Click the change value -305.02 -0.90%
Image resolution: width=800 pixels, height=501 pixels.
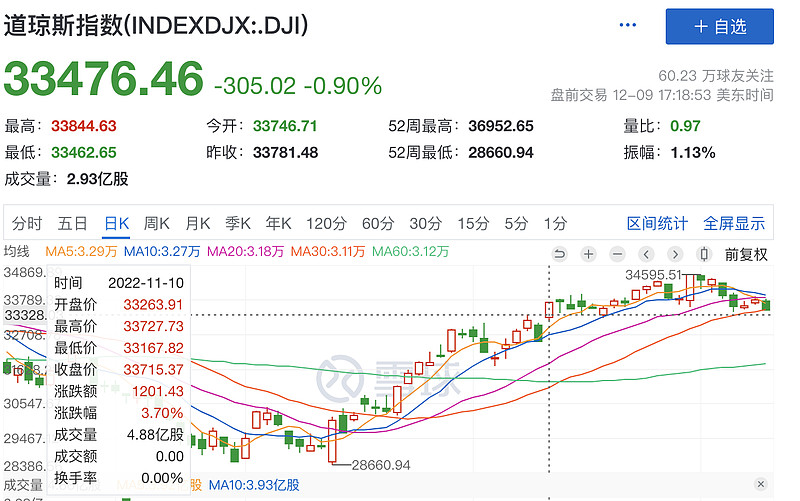(x=298, y=86)
